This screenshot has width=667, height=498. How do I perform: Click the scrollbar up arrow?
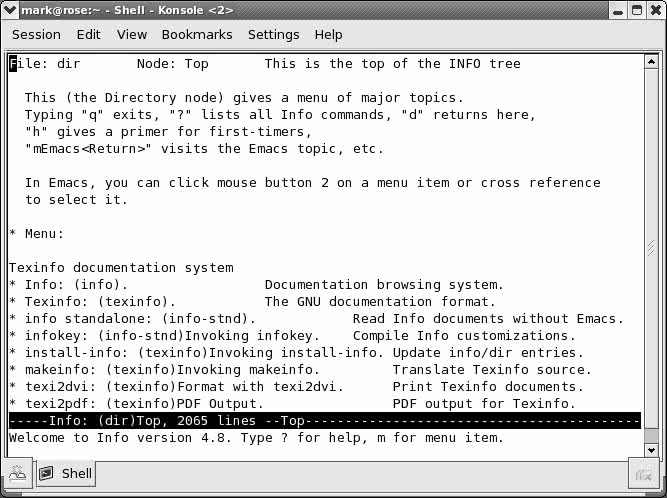click(651, 62)
